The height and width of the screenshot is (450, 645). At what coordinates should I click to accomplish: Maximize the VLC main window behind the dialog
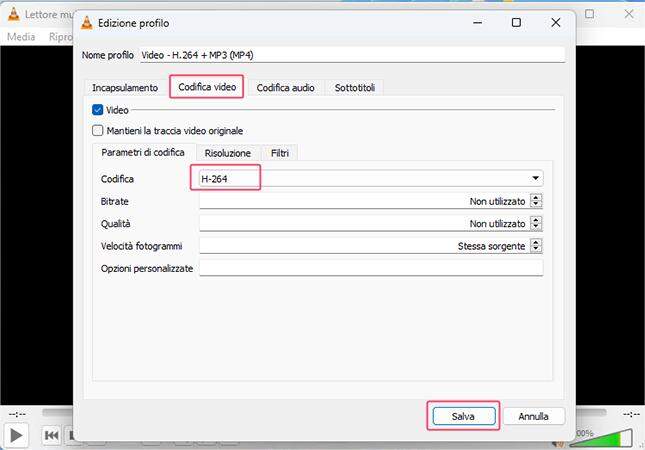(x=589, y=14)
